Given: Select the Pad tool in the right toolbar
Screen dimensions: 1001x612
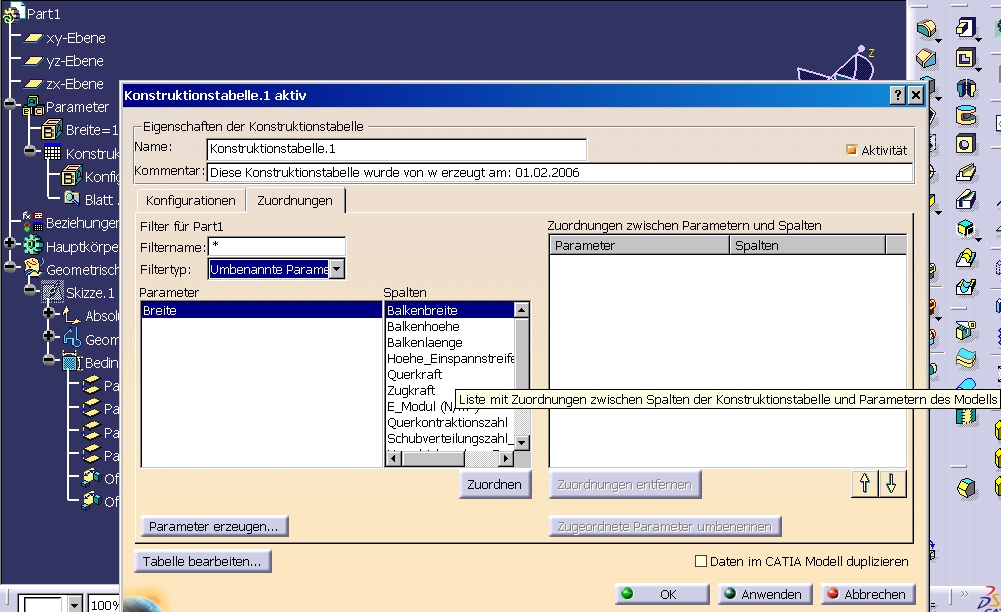Looking at the screenshot, I should pos(965,28).
